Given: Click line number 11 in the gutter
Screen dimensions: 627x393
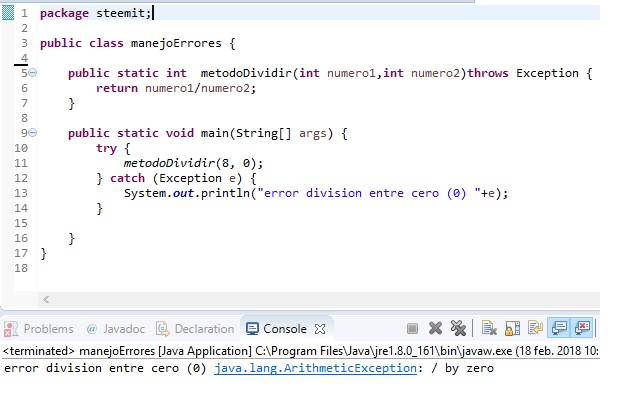Looking at the screenshot, I should pos(21,163).
